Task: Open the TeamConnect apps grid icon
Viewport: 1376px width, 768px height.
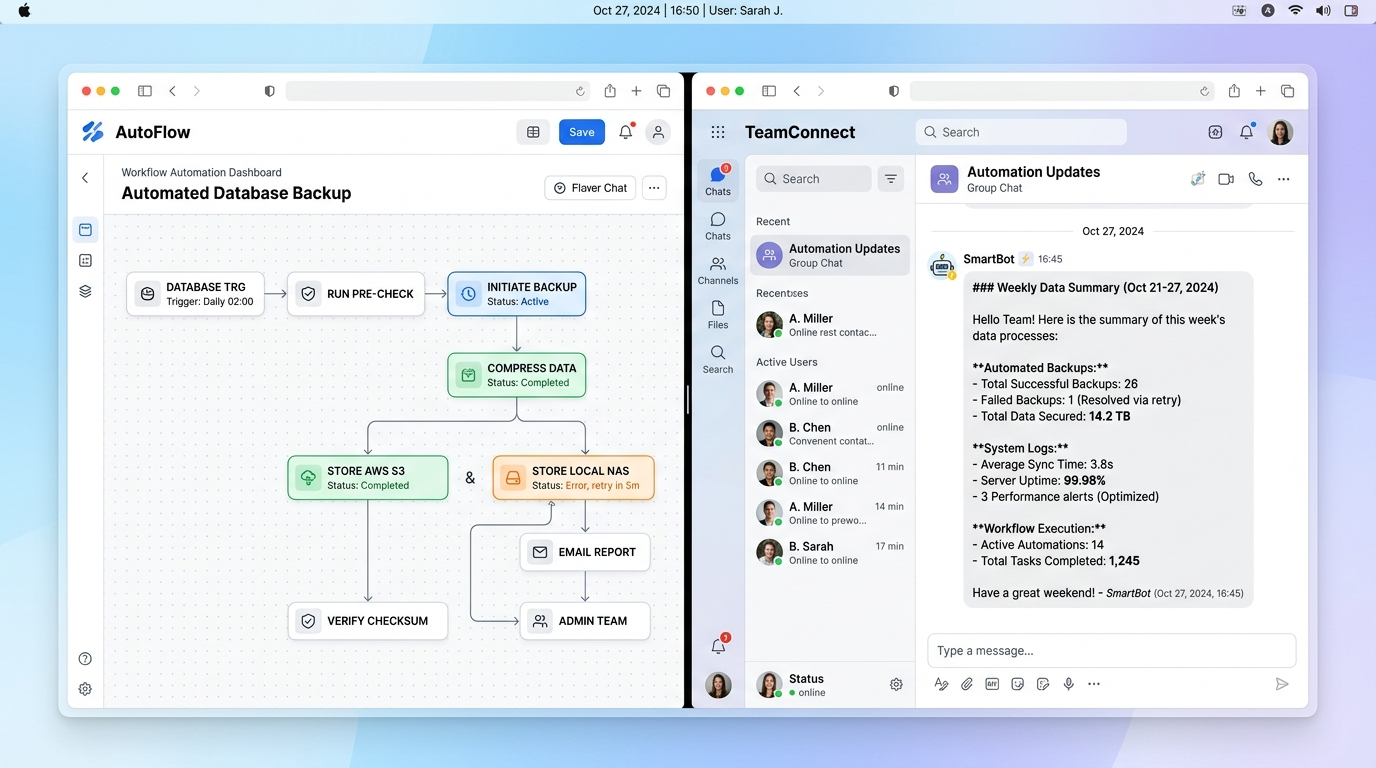Action: pyautogui.click(x=718, y=132)
